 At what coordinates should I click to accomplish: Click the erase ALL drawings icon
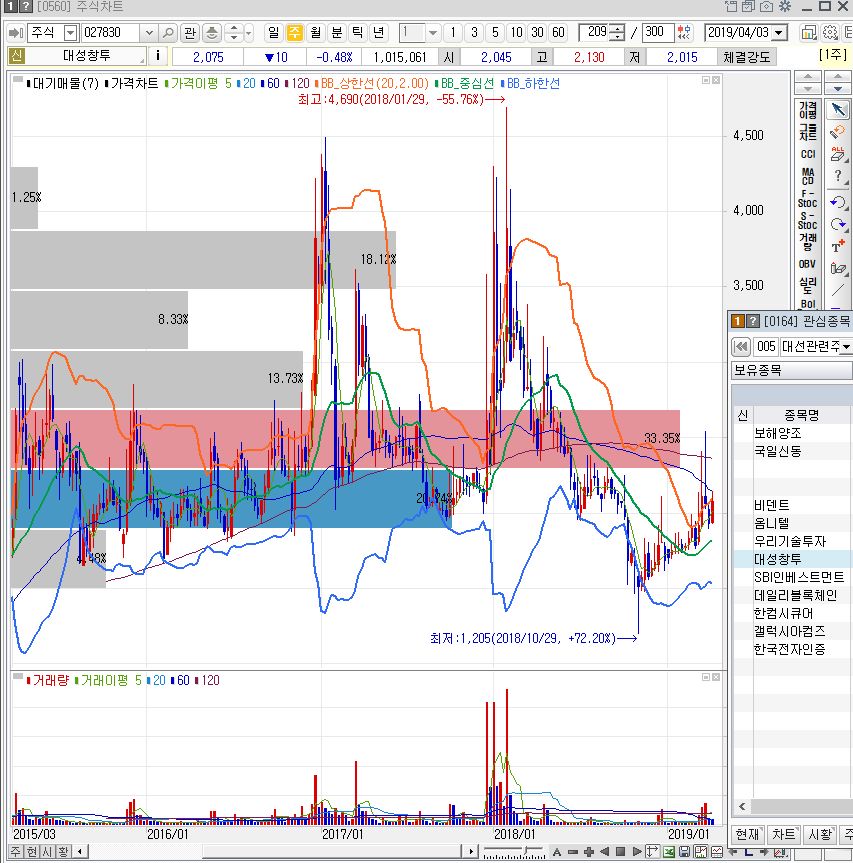tap(838, 154)
